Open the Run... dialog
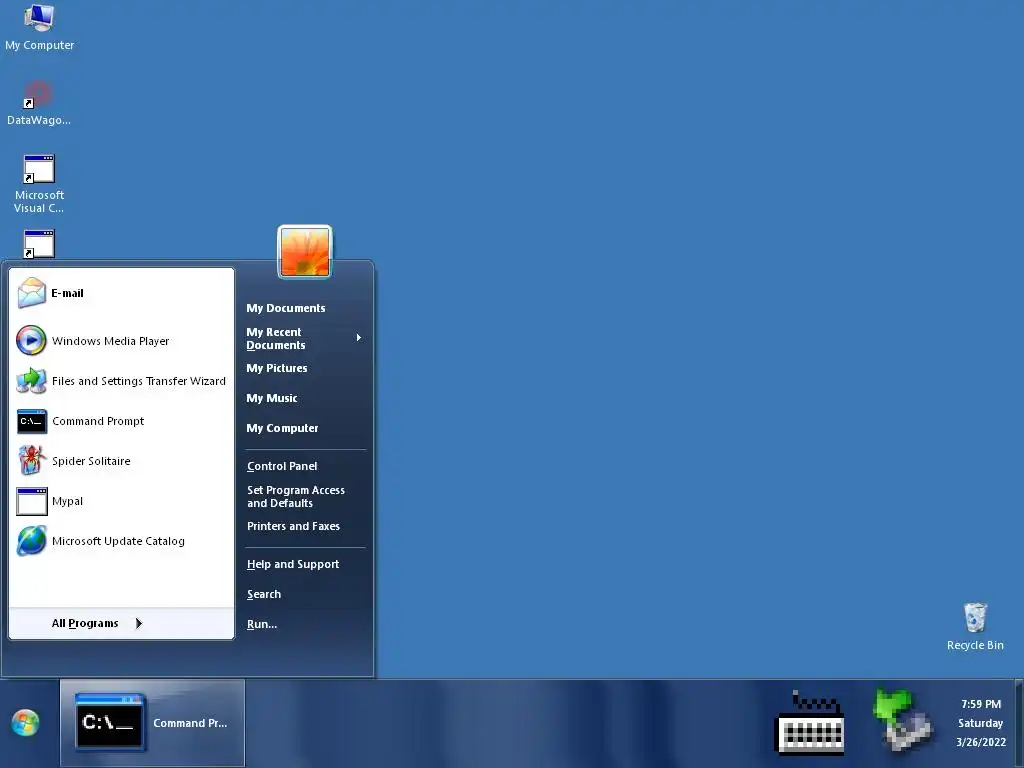Screen dimensions: 1024x768 [262, 624]
